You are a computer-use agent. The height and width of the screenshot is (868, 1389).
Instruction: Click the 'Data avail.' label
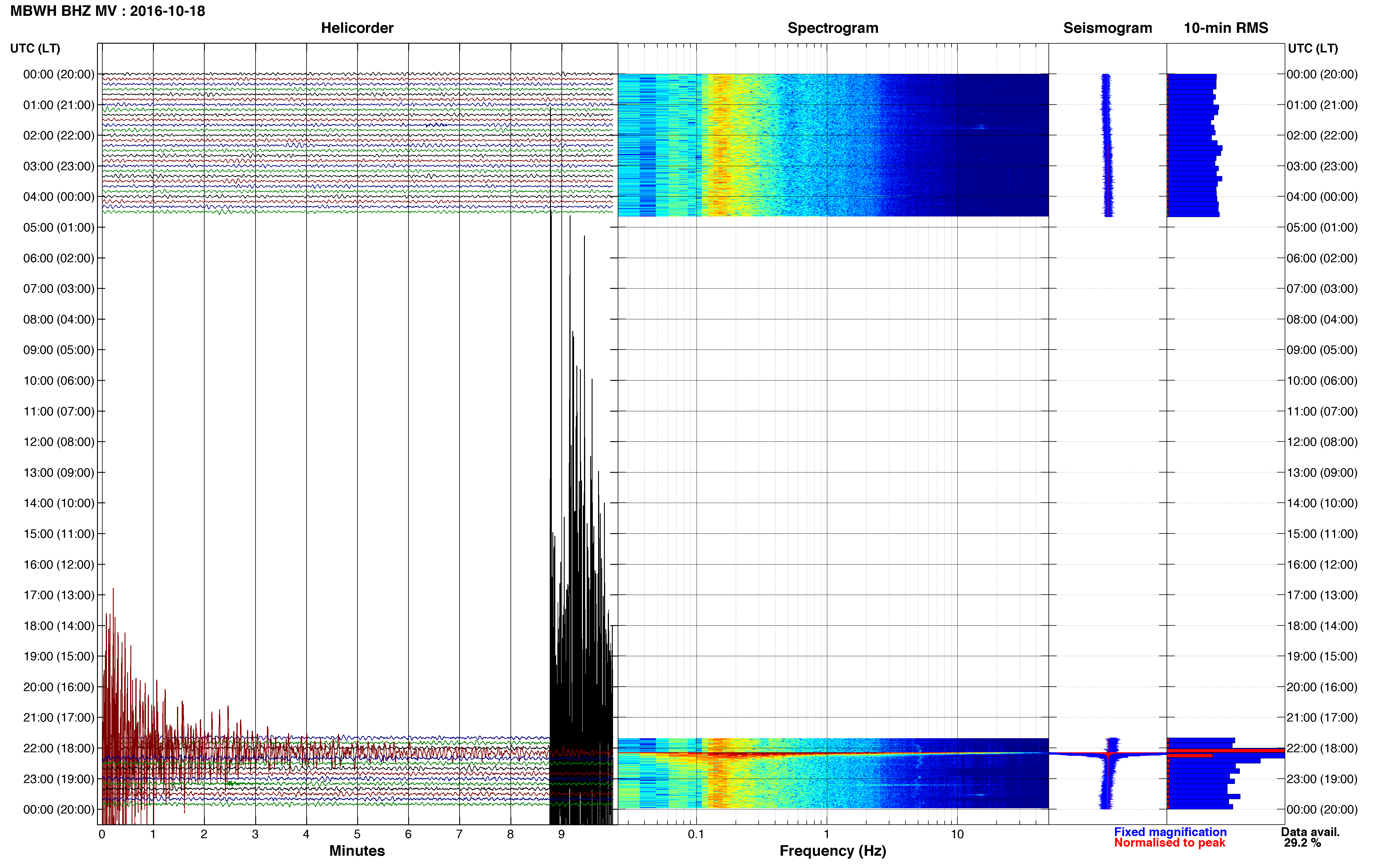(x=1310, y=832)
